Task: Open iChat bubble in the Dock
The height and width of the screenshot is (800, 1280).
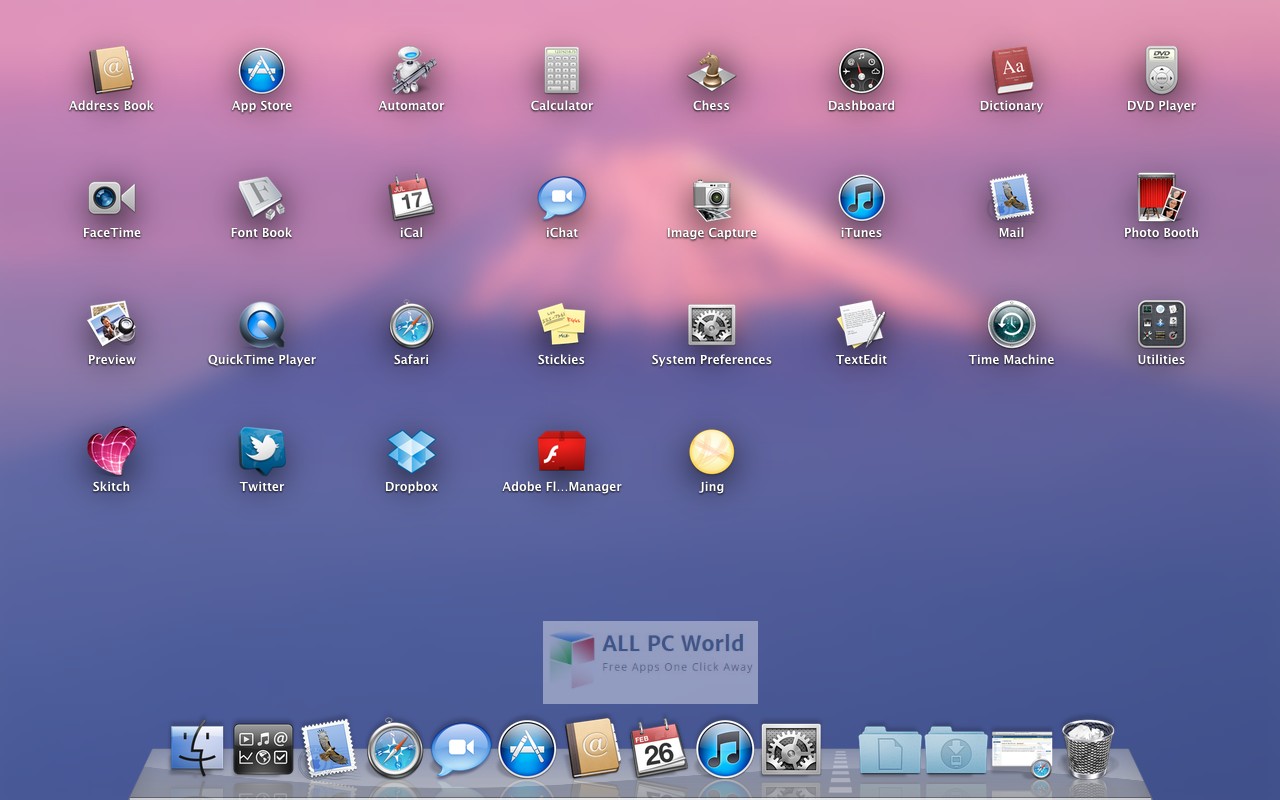Action: pyautogui.click(x=461, y=749)
